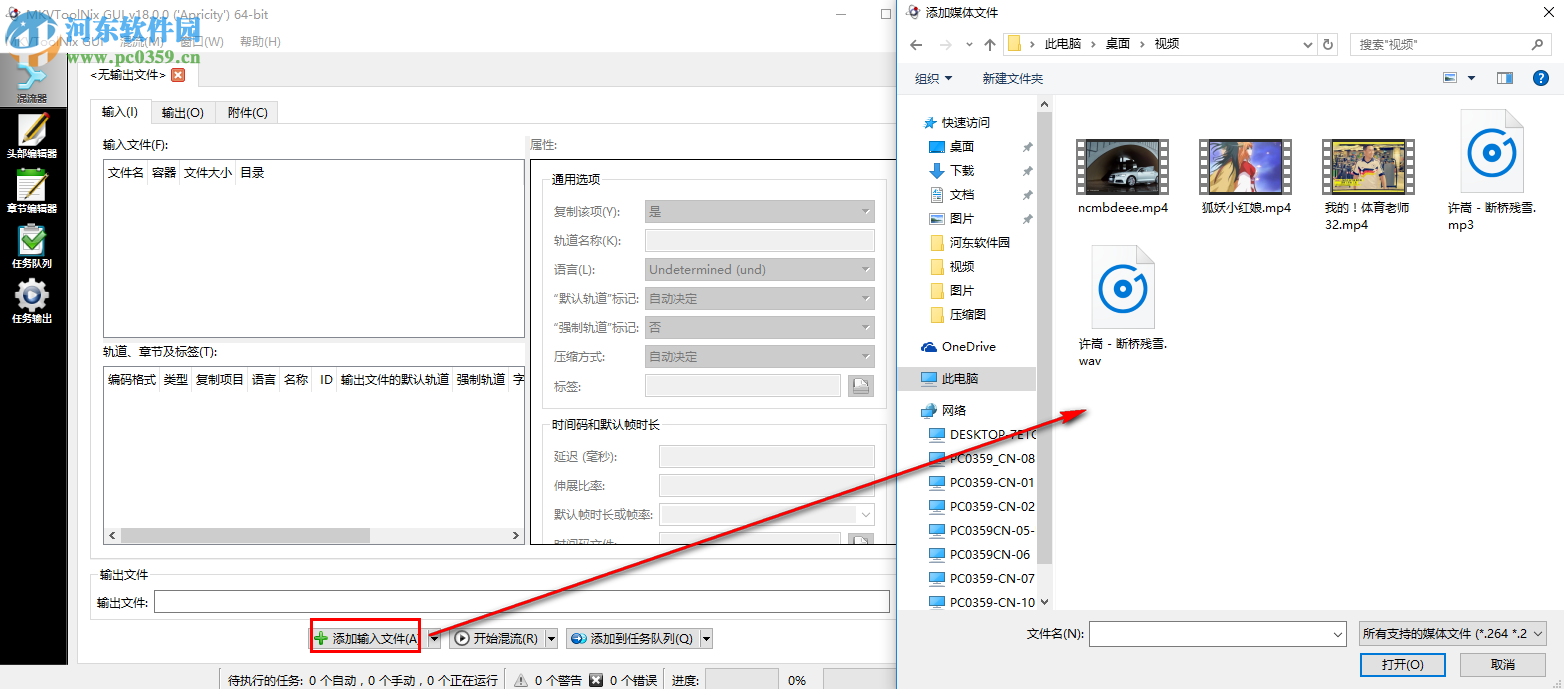
Task: Open the 任务队列 (Job Queue) panel
Action: coord(33,248)
